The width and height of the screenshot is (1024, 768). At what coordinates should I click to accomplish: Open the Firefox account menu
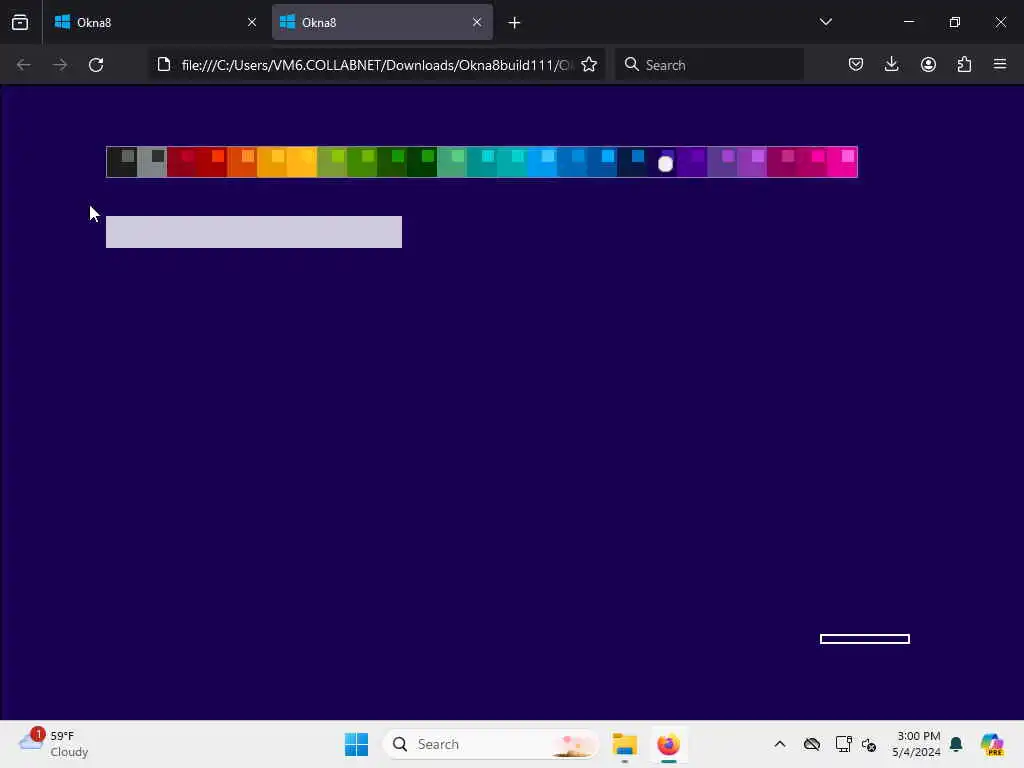tap(928, 65)
